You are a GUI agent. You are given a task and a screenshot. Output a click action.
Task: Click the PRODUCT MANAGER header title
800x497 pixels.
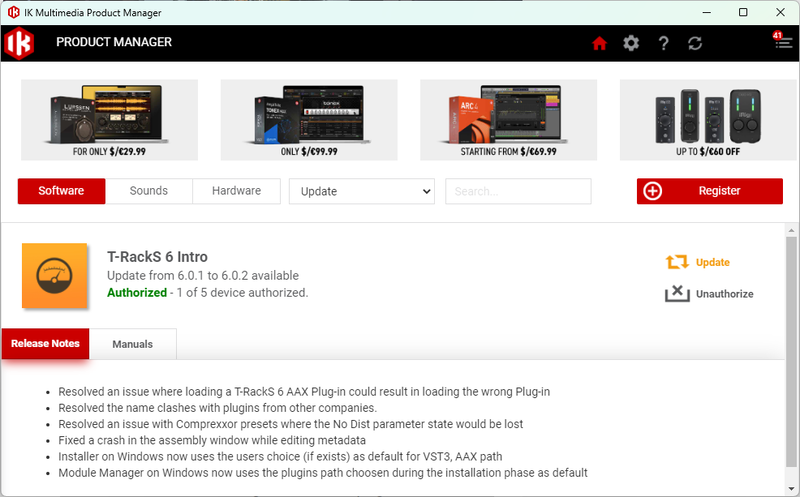coord(114,42)
